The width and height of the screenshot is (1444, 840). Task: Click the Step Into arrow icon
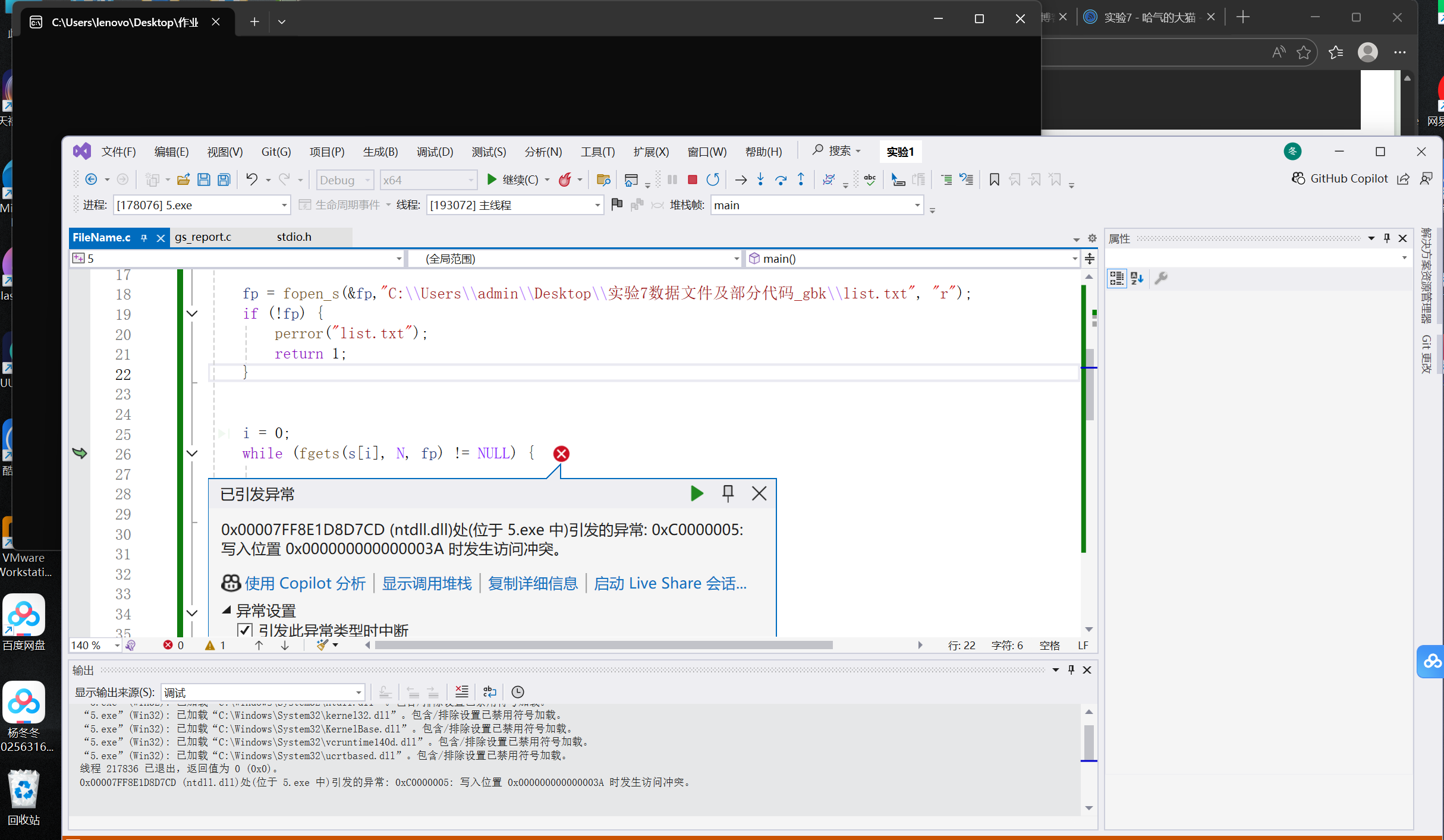click(x=760, y=180)
